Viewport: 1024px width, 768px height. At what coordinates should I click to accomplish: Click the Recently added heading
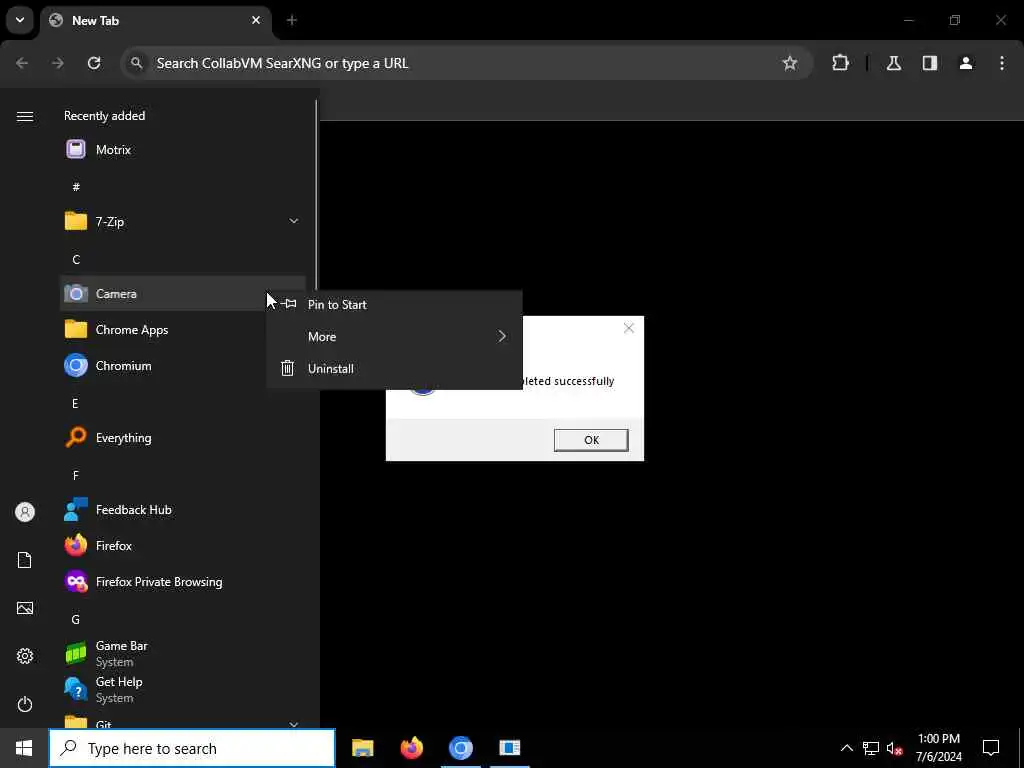click(x=104, y=116)
